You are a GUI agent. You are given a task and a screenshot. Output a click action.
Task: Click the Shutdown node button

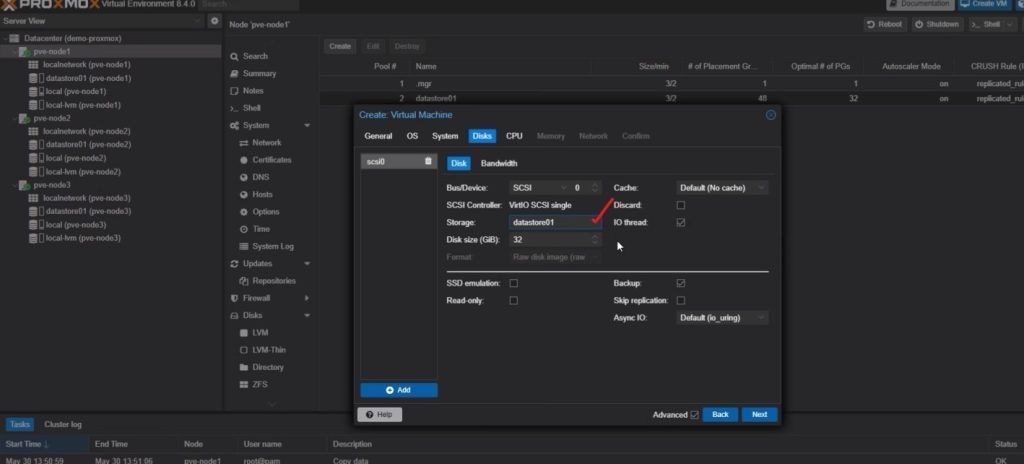(936, 24)
